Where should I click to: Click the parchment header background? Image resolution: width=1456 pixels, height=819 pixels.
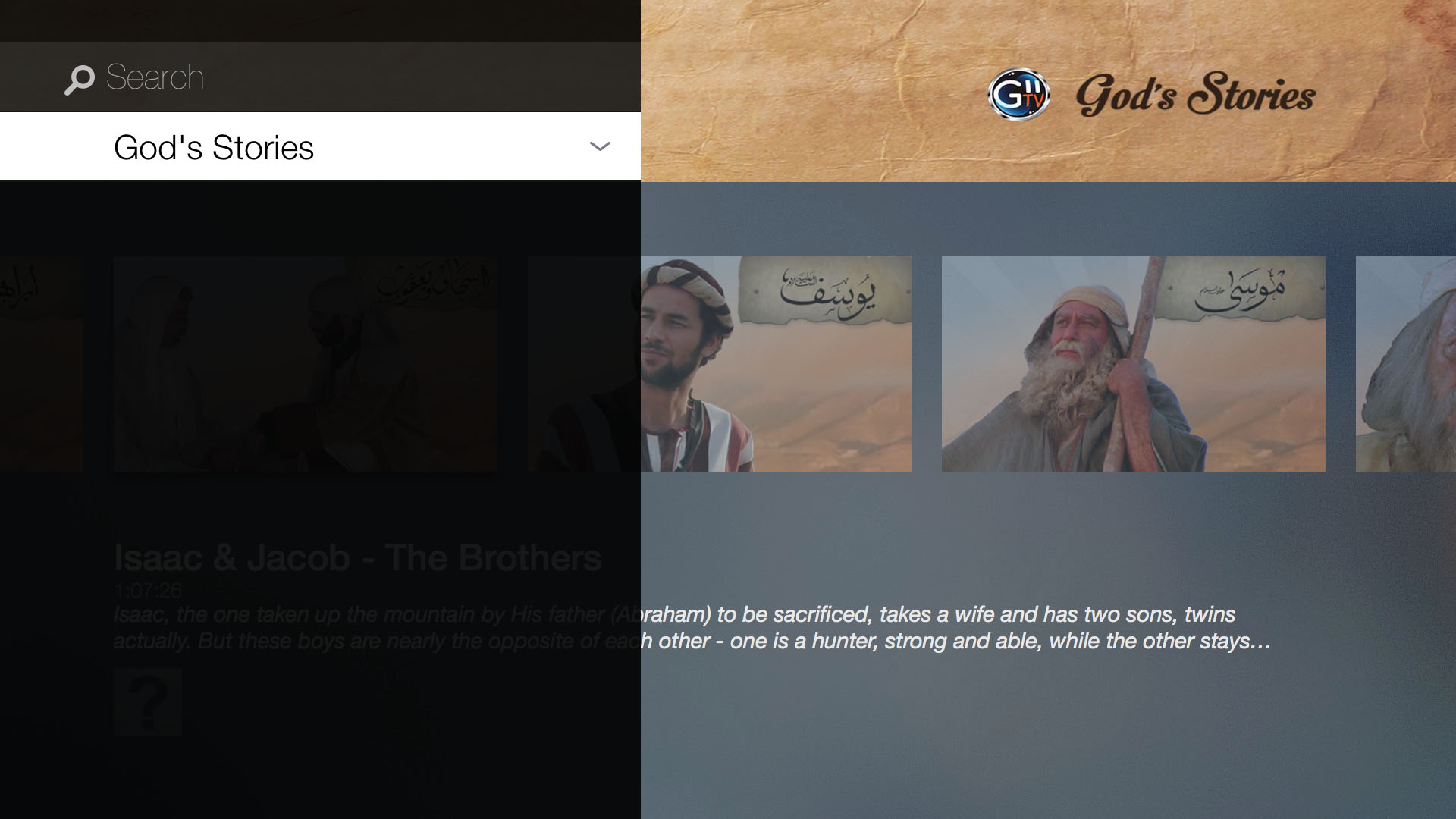pyautogui.click(x=1048, y=91)
